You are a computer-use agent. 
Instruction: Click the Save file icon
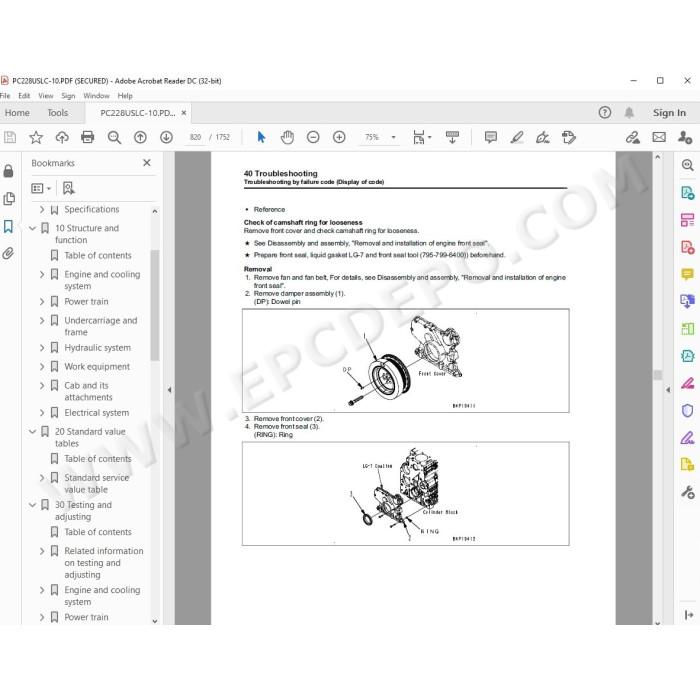pos(10,137)
